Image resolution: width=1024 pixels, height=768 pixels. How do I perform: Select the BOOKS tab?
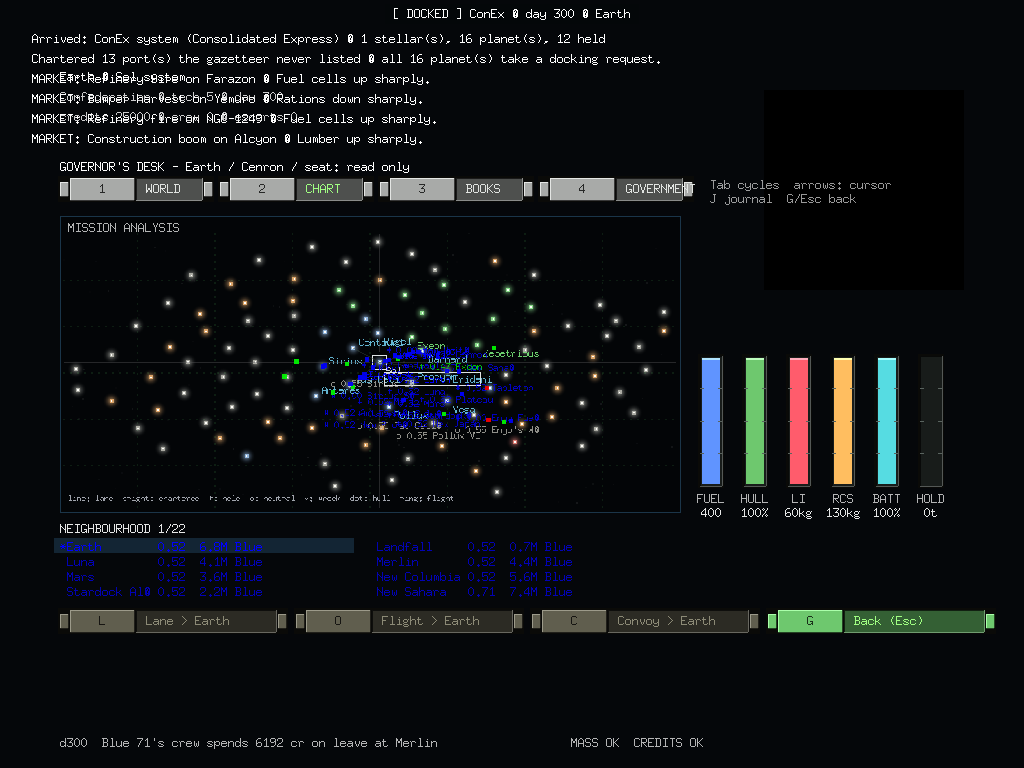pyautogui.click(x=456, y=189)
